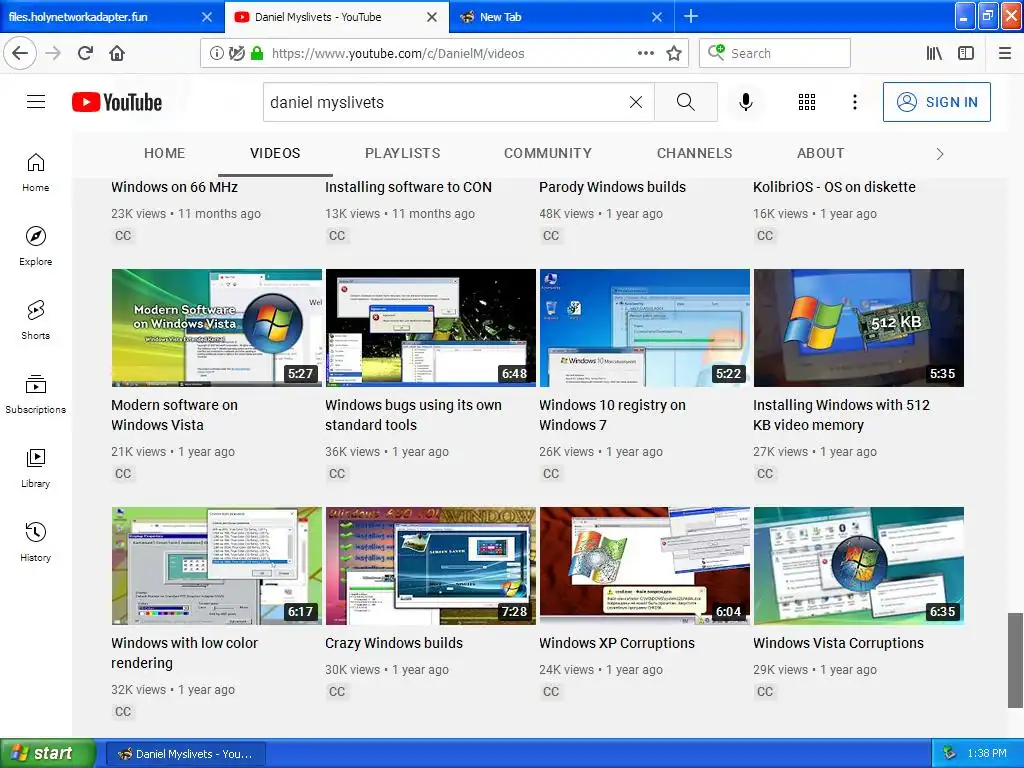This screenshot has height=768, width=1024.
Task: Click tracking protection shield icon in address bar
Action: pyautogui.click(x=236, y=54)
